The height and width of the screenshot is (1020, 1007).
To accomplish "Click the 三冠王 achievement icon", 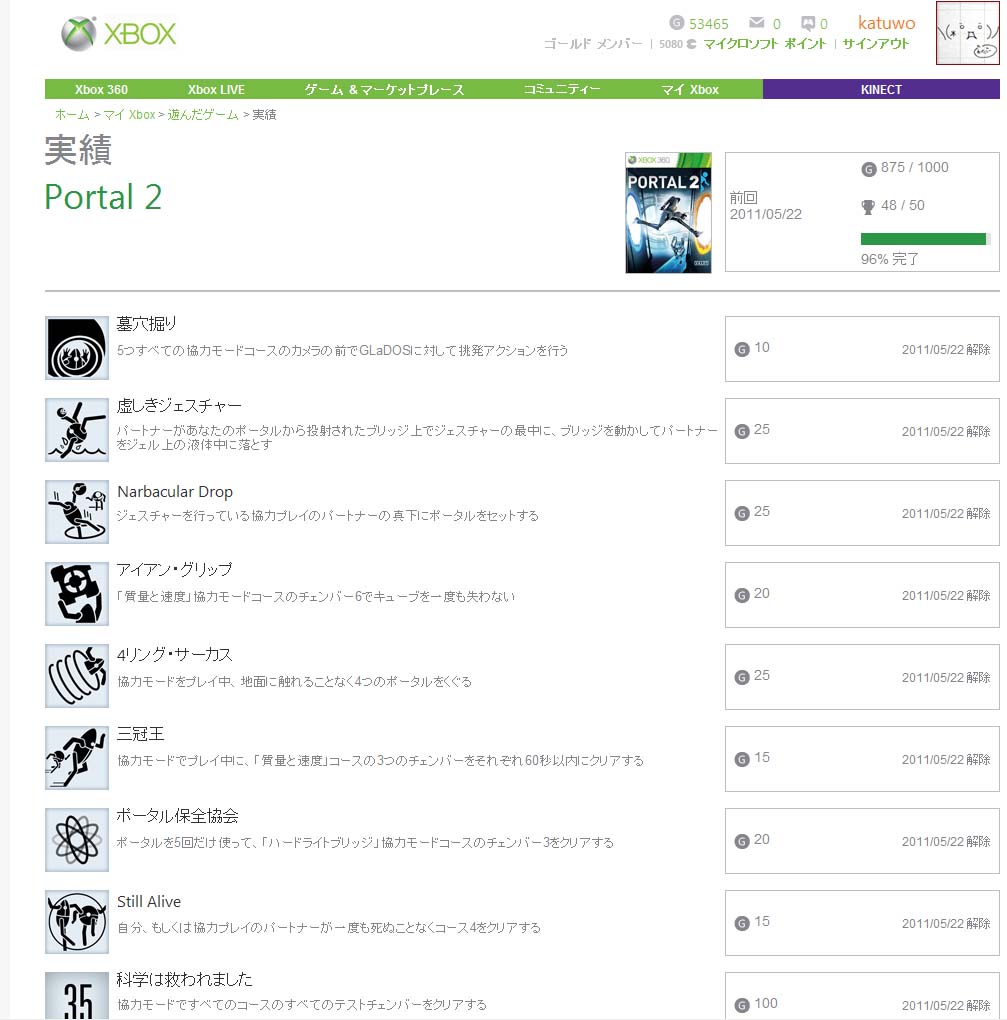I will coord(77,758).
